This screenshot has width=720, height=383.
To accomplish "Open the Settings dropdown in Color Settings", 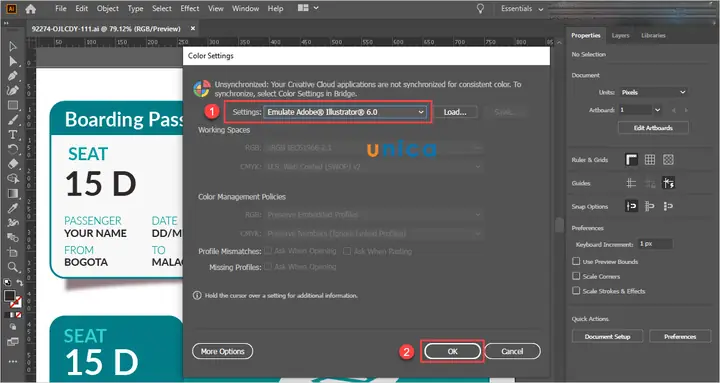I will [x=345, y=112].
